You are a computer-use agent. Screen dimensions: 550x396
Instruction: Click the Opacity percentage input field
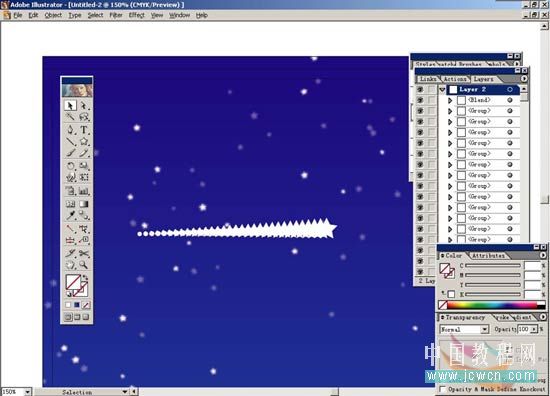524,329
